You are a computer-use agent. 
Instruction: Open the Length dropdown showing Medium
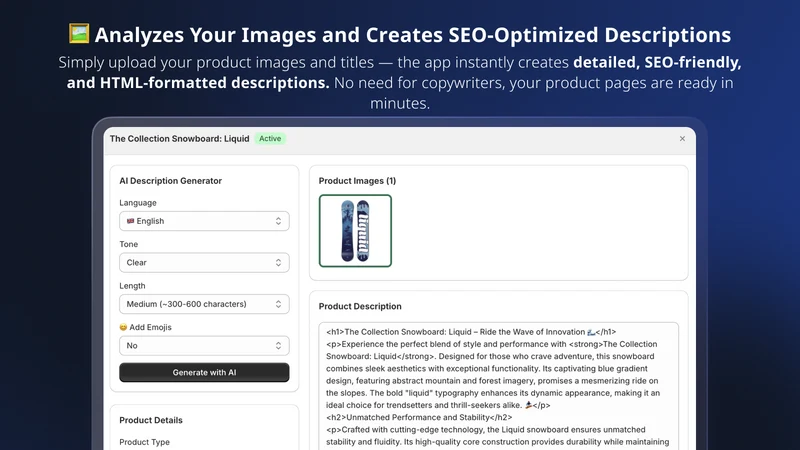tap(204, 304)
